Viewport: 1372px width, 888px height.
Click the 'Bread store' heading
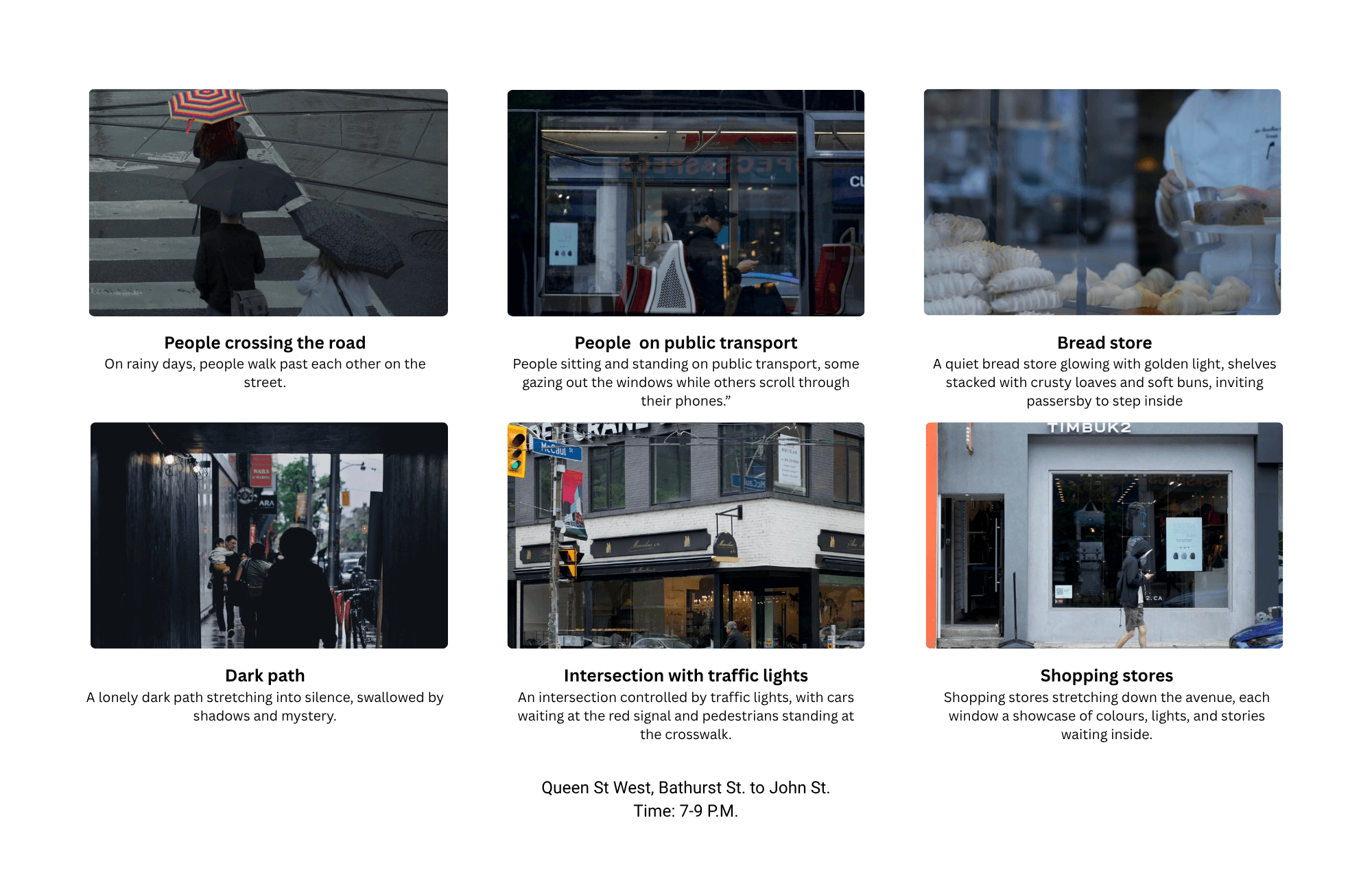point(1104,342)
